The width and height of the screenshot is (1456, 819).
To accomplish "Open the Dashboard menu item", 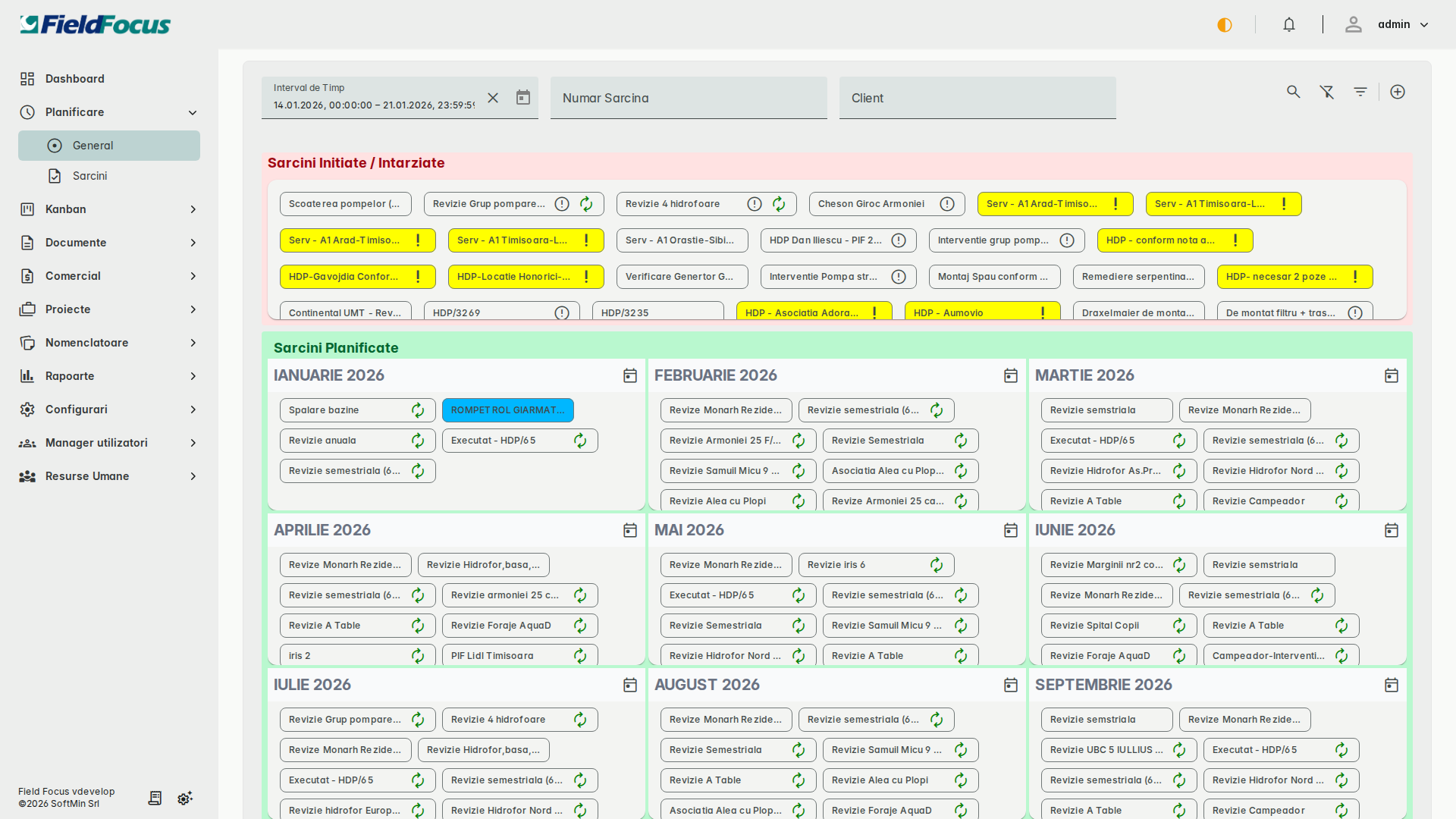I will pyautogui.click(x=74, y=79).
